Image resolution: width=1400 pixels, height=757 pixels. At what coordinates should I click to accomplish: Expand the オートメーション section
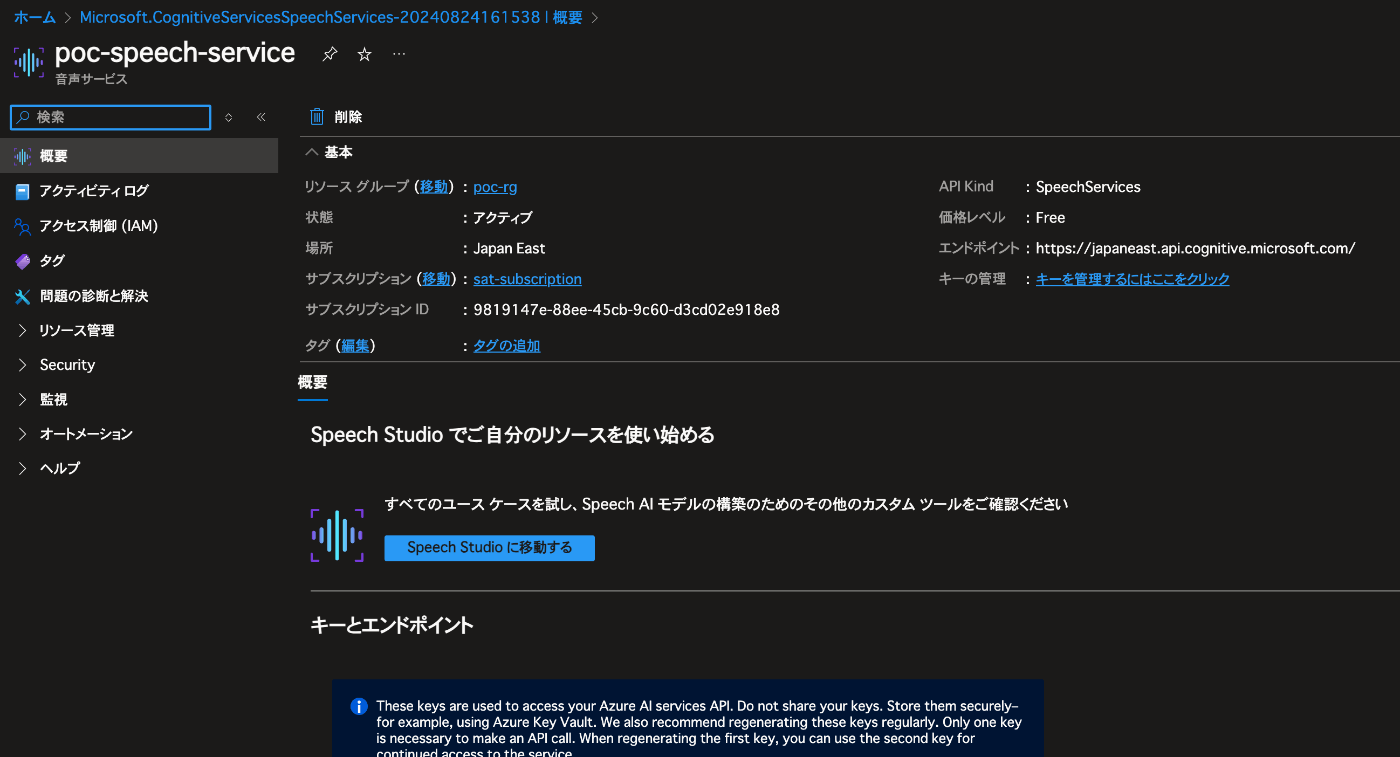coord(22,434)
